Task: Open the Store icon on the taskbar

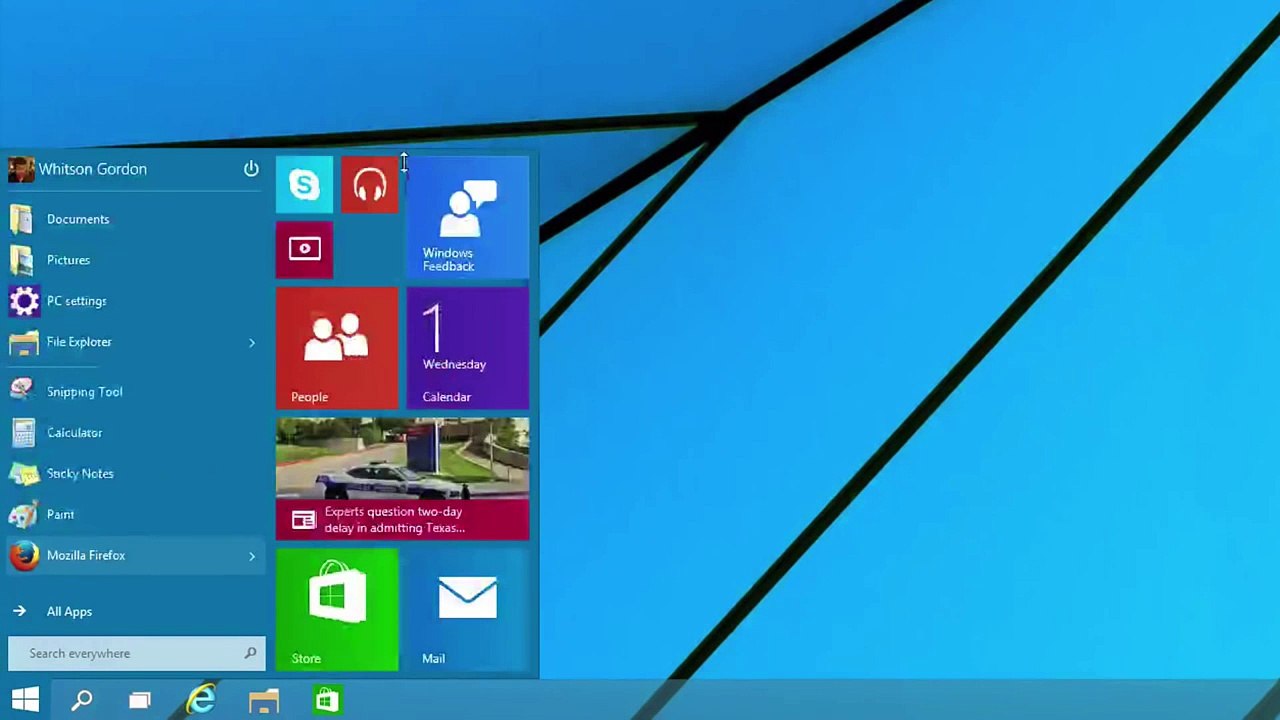Action: 327,700
